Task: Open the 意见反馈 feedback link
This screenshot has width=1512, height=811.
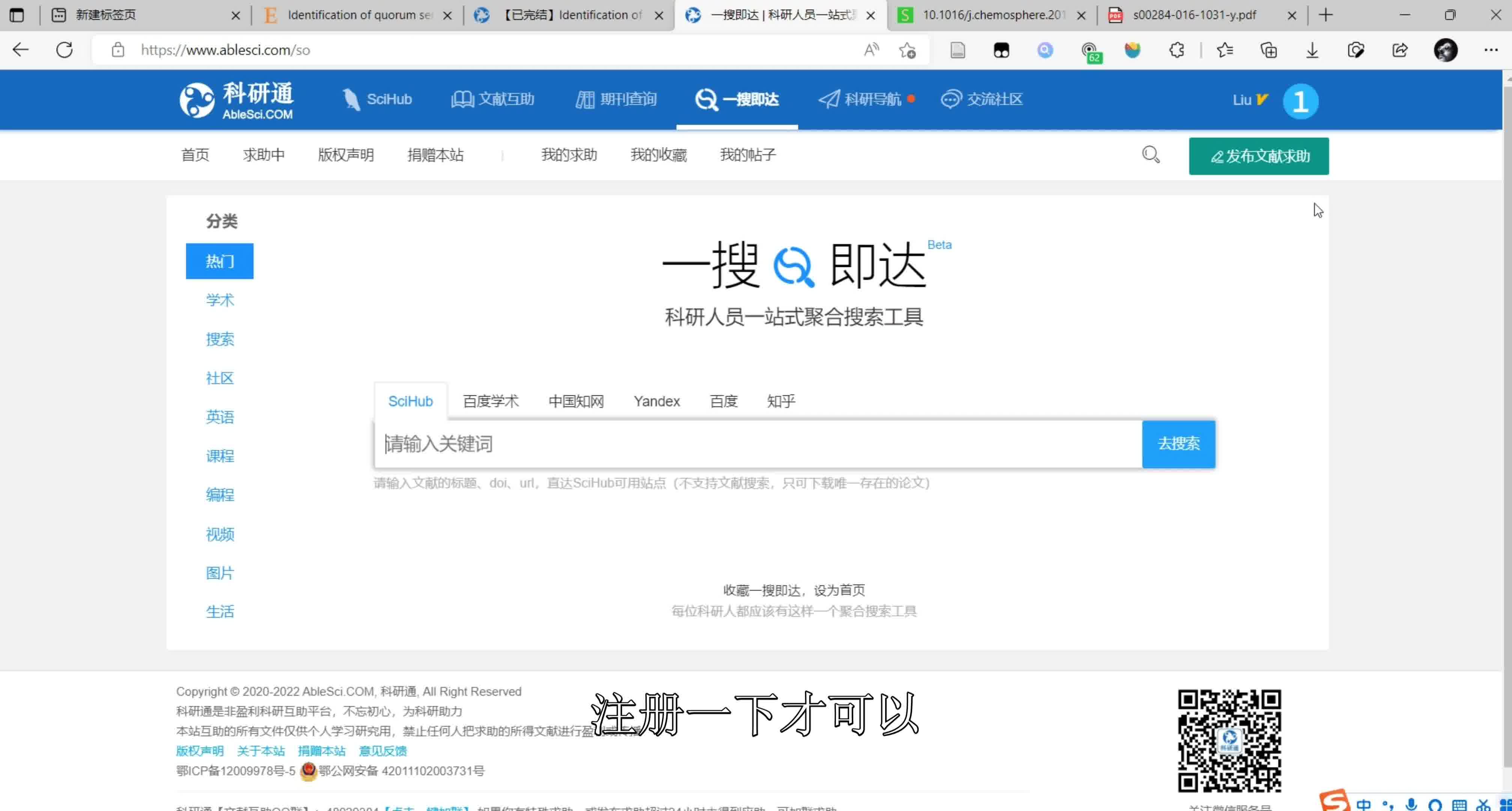Action: coord(382,751)
